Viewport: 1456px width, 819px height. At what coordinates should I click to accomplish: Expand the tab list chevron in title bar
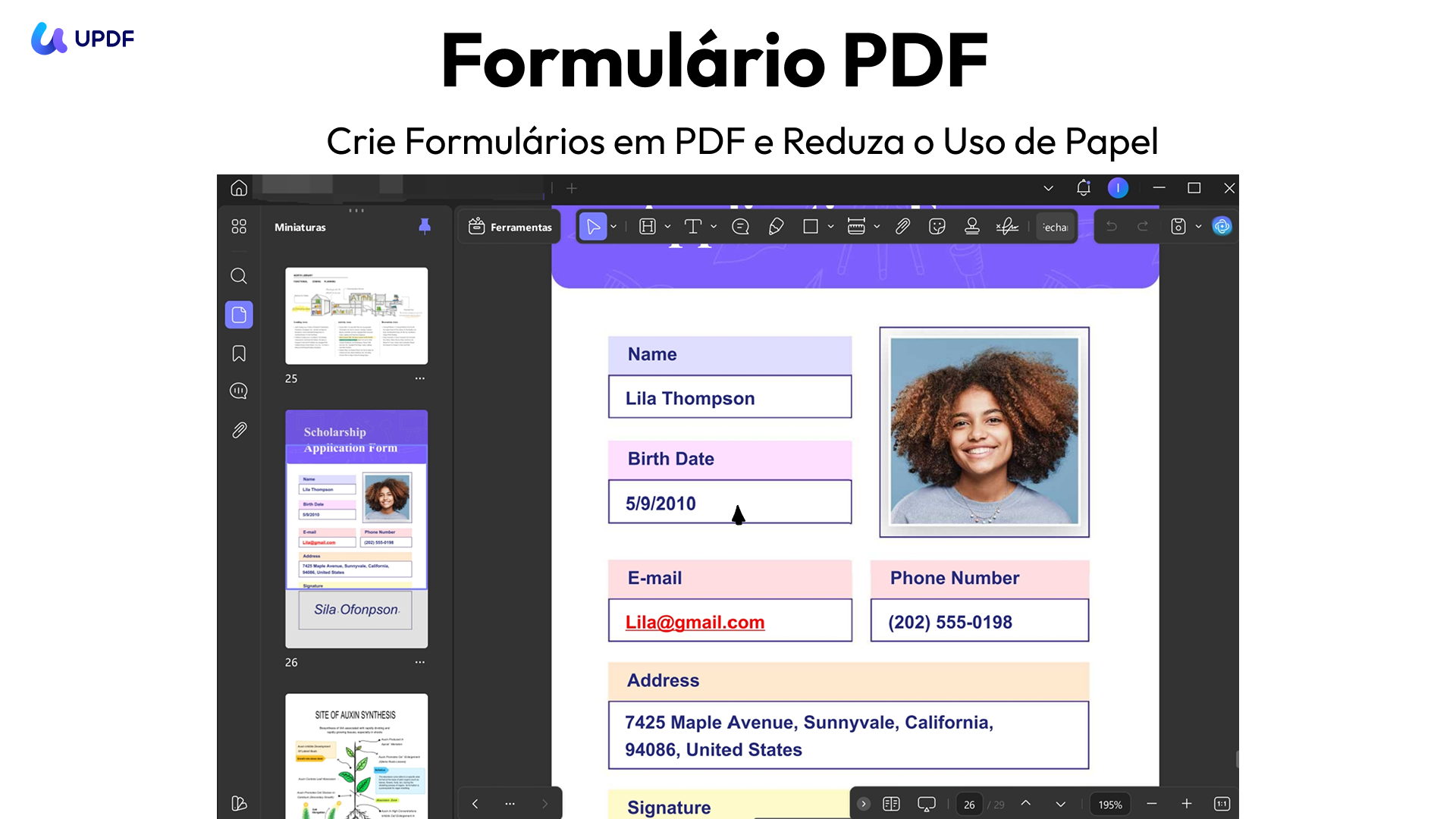[x=1048, y=188]
